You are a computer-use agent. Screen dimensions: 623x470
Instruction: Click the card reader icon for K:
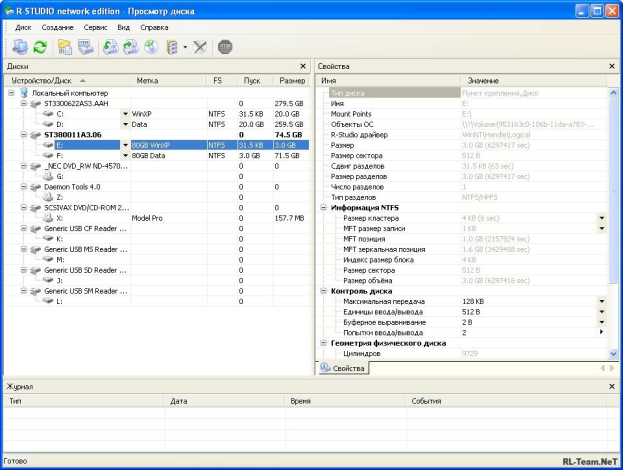48,238
